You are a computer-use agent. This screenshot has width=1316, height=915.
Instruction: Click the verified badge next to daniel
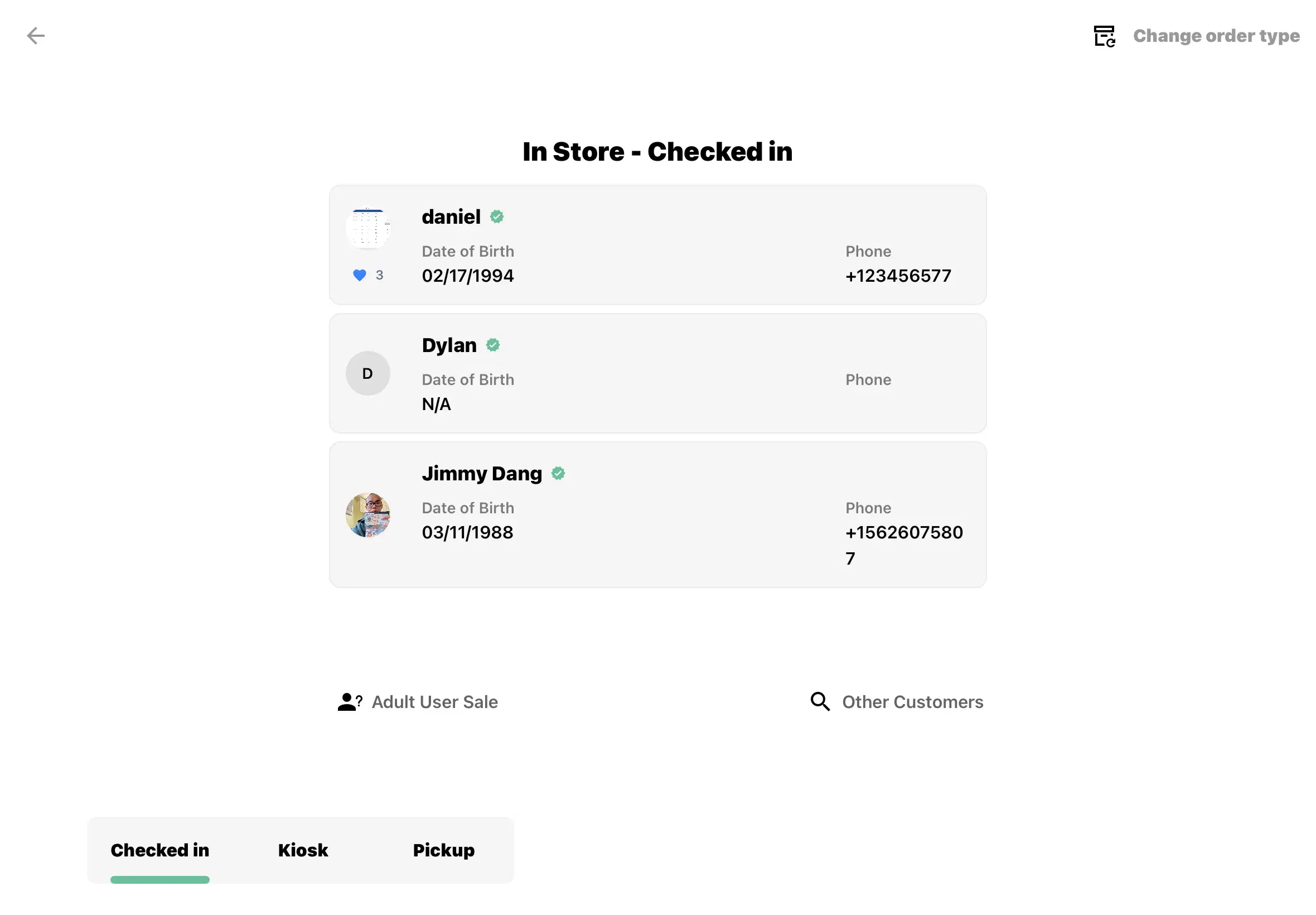497,216
